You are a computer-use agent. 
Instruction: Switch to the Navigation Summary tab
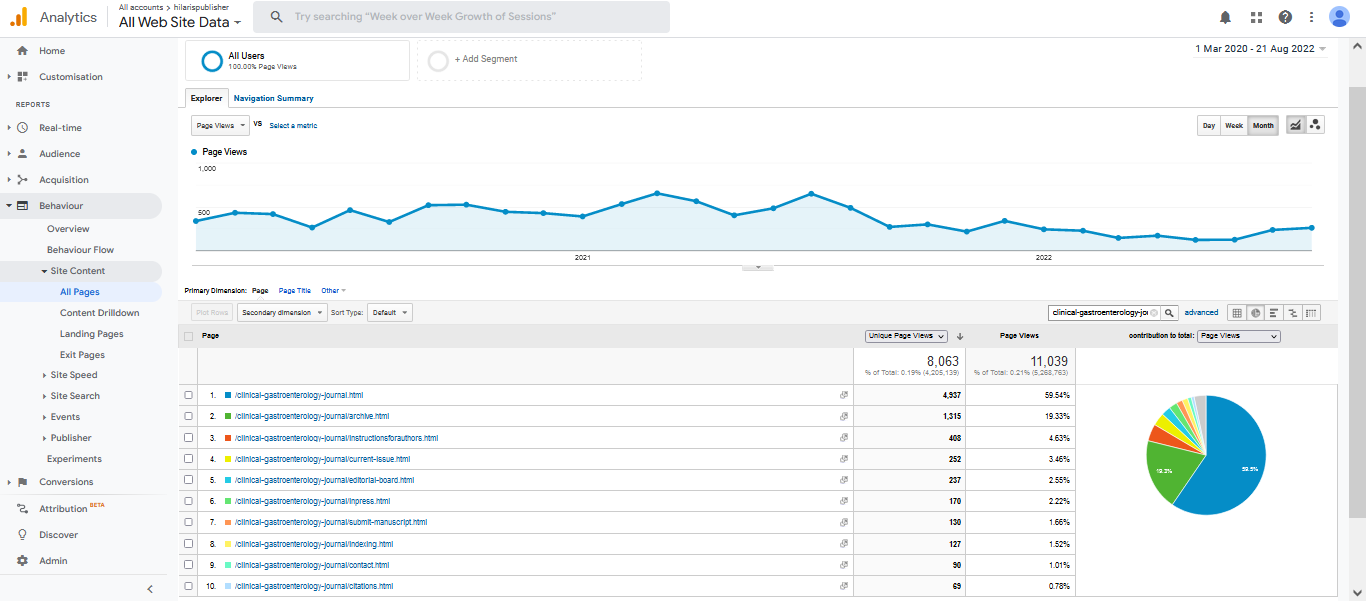(x=273, y=98)
